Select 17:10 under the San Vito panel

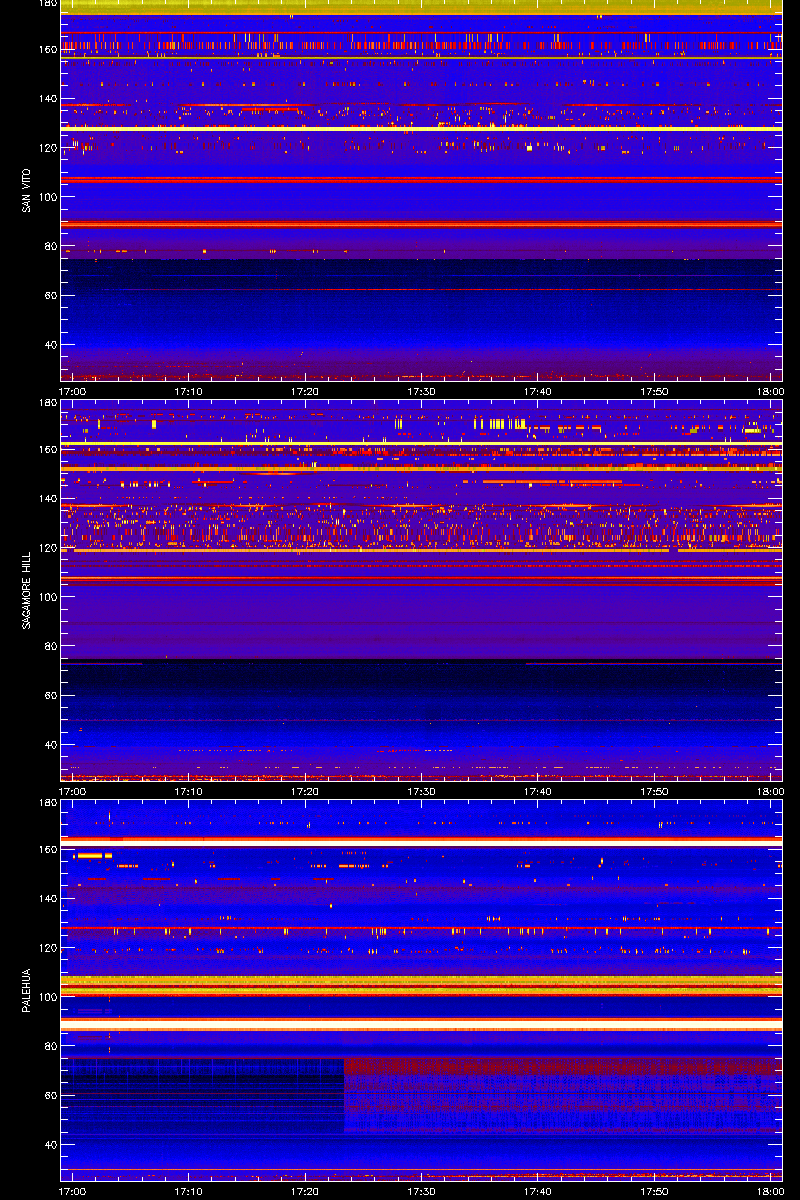[x=189, y=391]
